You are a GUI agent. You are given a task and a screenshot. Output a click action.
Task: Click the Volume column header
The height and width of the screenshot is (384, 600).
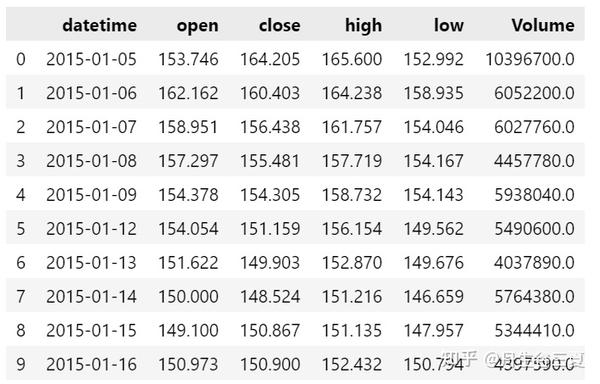543,26
